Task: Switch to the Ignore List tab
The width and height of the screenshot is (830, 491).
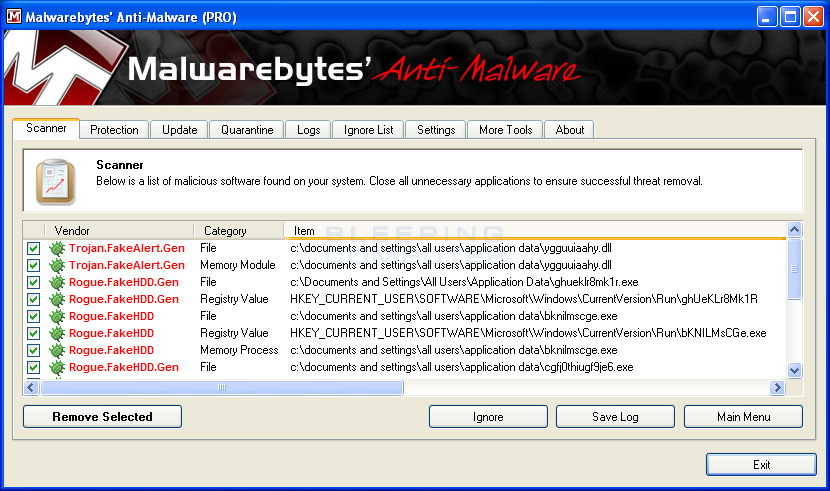Action: (368, 130)
